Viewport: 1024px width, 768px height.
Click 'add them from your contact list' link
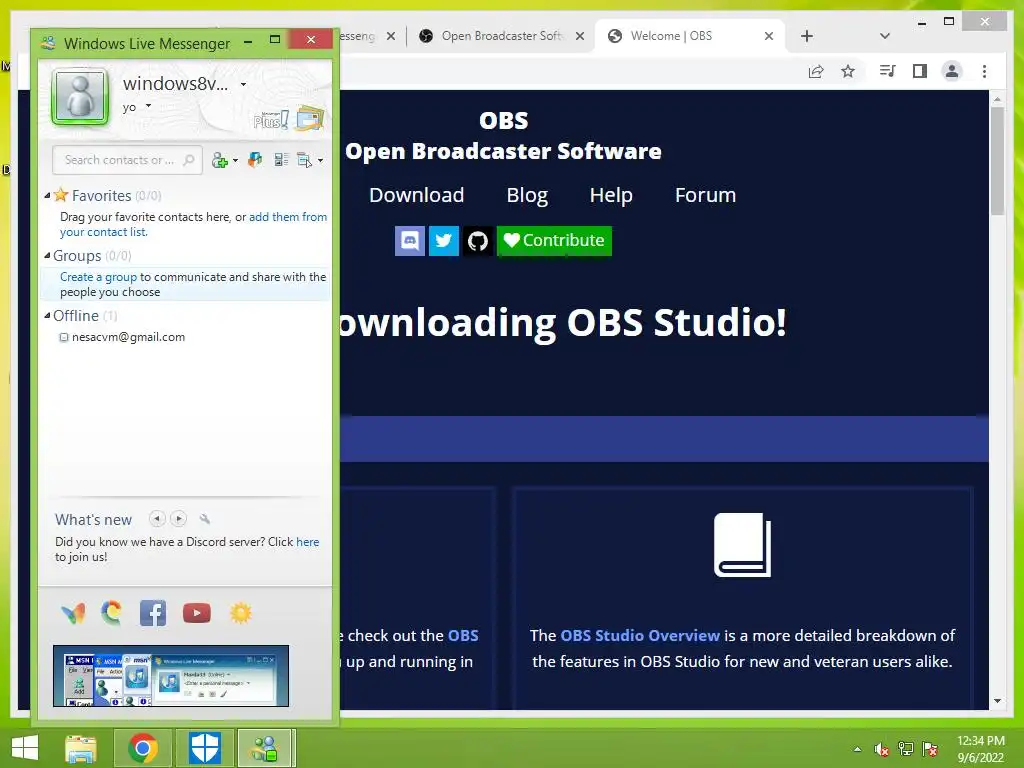[193, 224]
